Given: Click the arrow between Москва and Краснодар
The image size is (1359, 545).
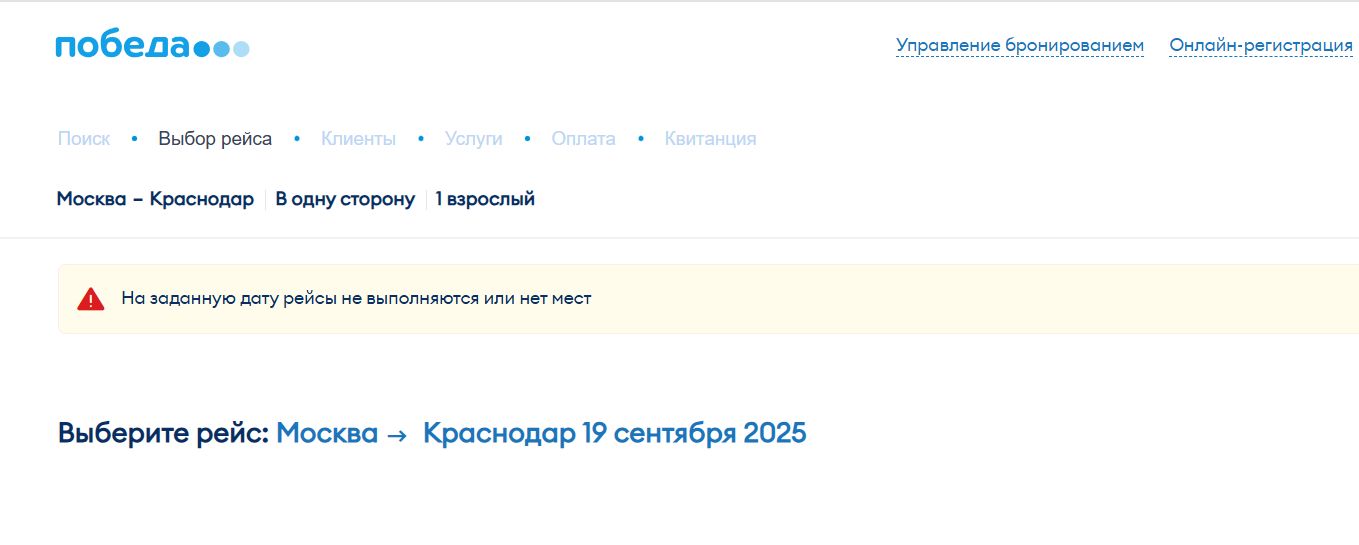Looking at the screenshot, I should 396,435.
